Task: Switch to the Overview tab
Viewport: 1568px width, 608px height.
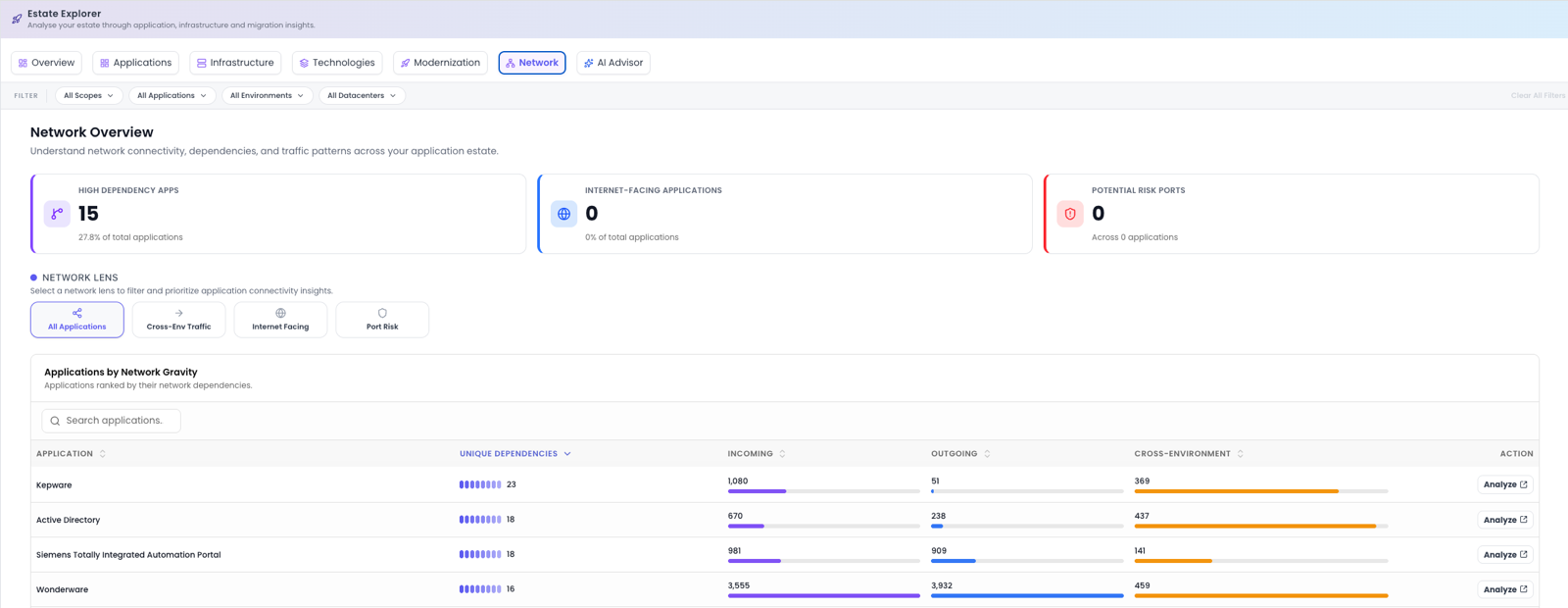Action: coord(46,63)
